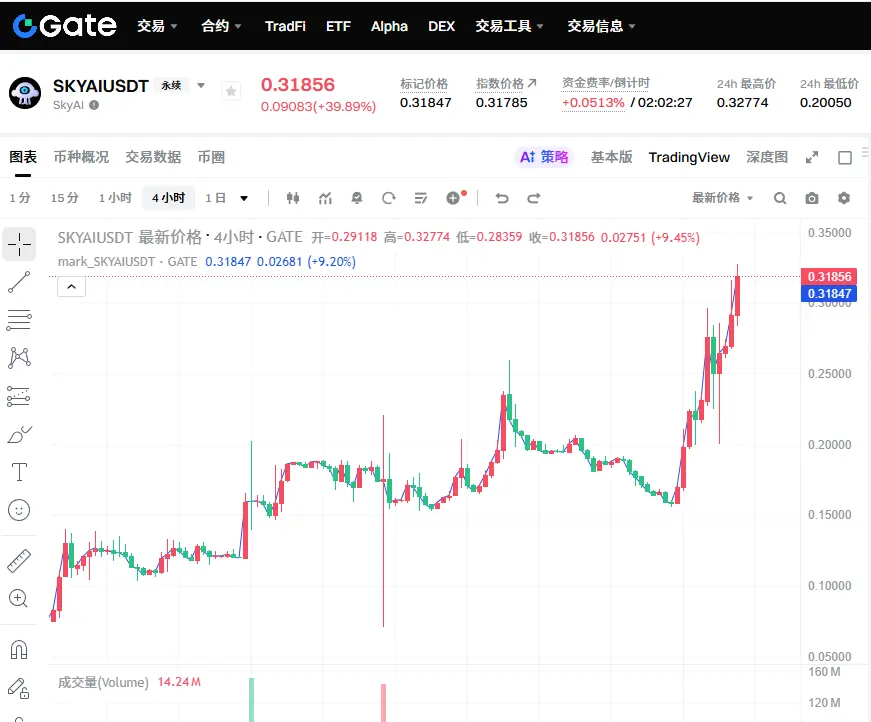This screenshot has height=722, width=871.
Task: Go to Gate home logo
Action: [x=64, y=26]
